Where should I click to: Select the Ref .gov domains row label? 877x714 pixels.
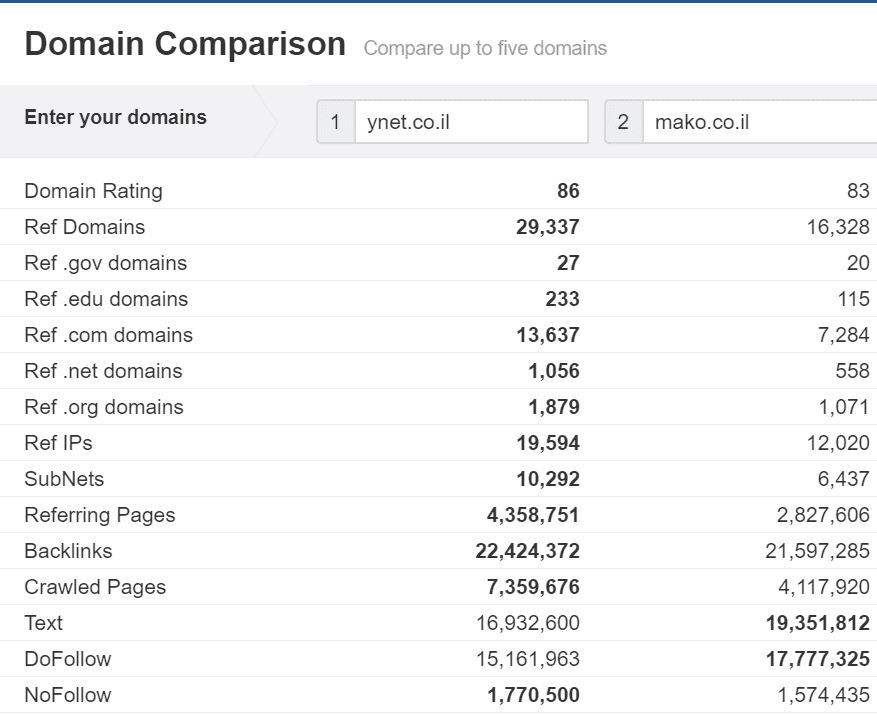pos(106,263)
